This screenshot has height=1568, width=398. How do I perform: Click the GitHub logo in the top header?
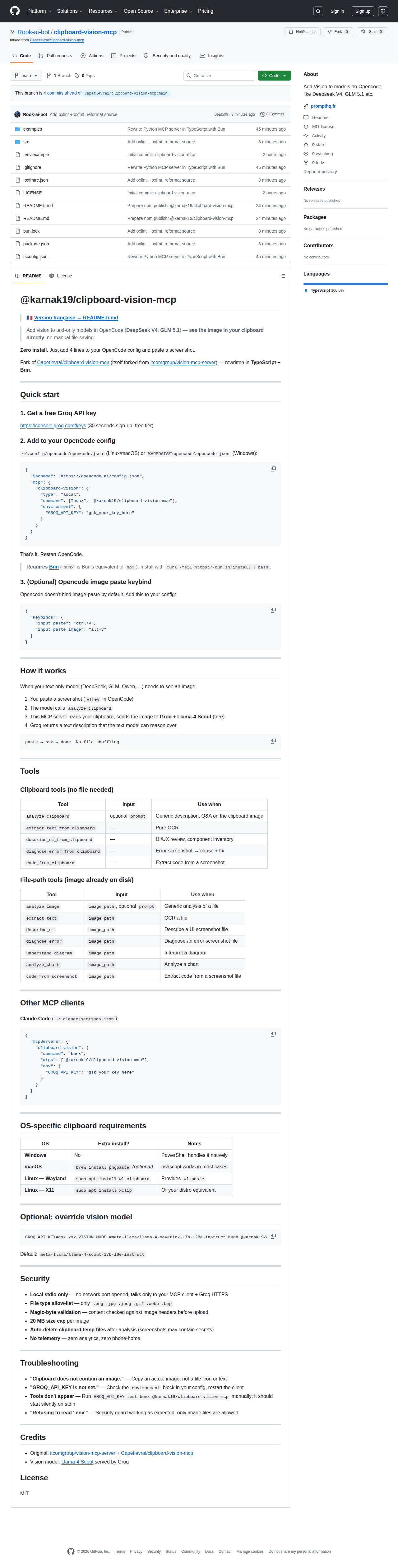(15, 11)
